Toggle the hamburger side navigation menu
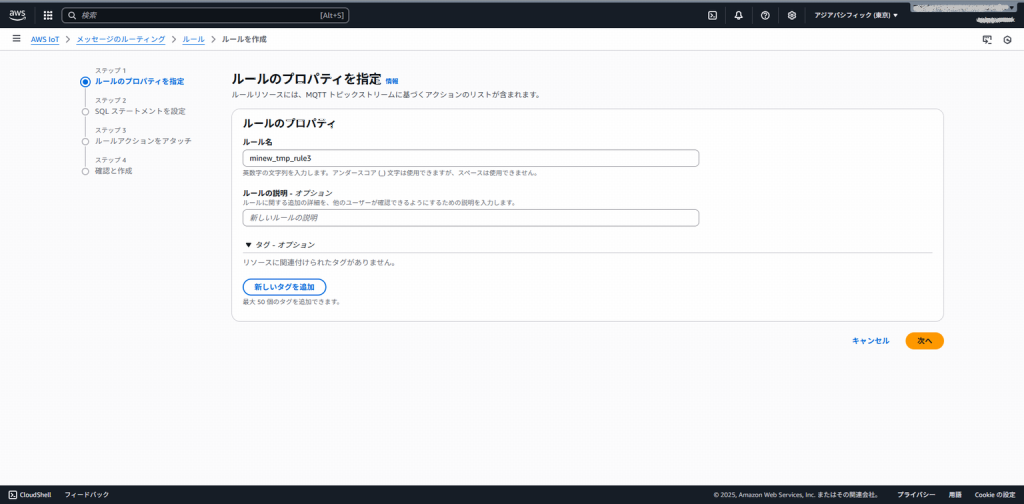The image size is (1024, 504). [x=16, y=39]
